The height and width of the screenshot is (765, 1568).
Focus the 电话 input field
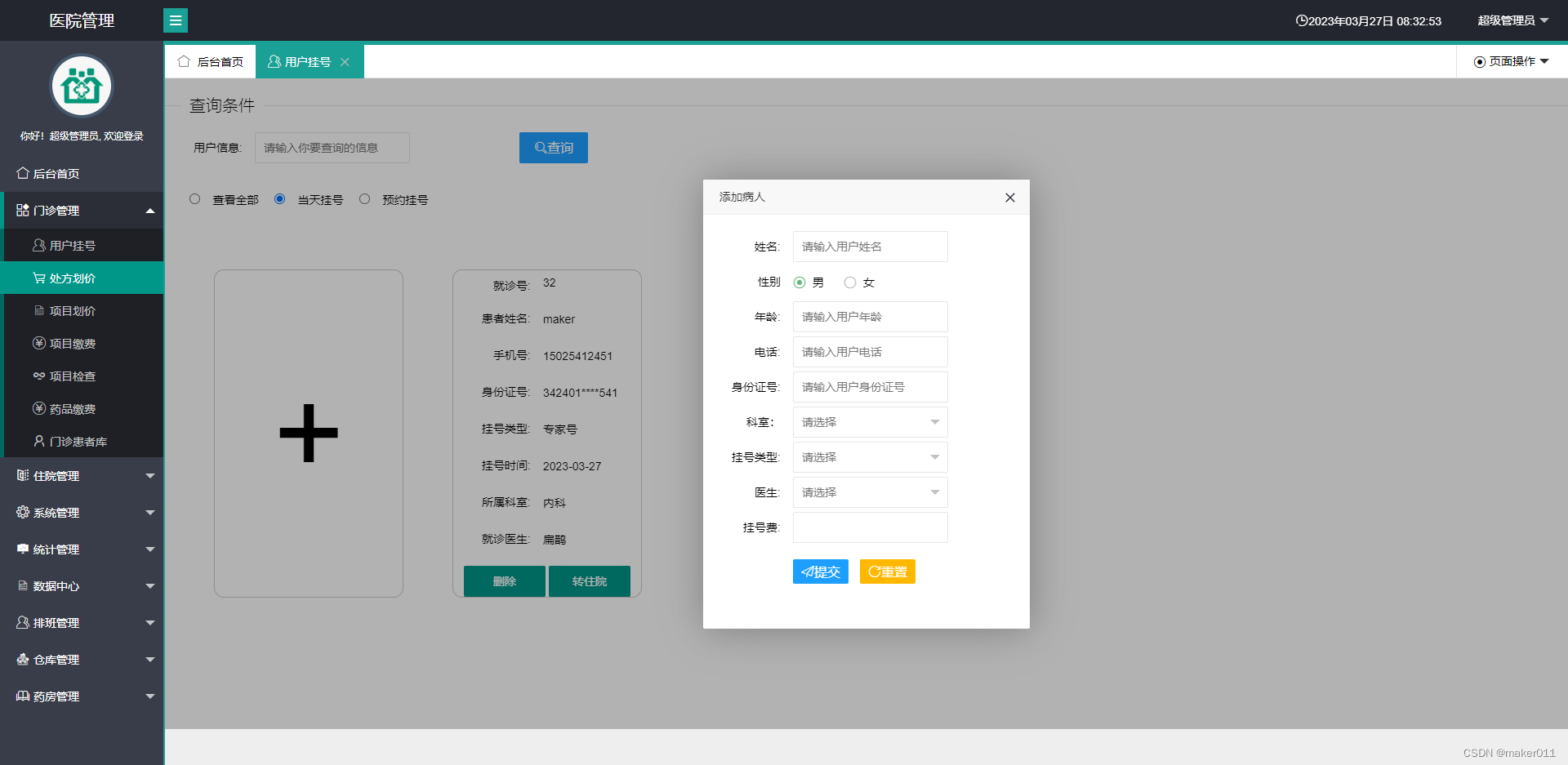click(871, 352)
